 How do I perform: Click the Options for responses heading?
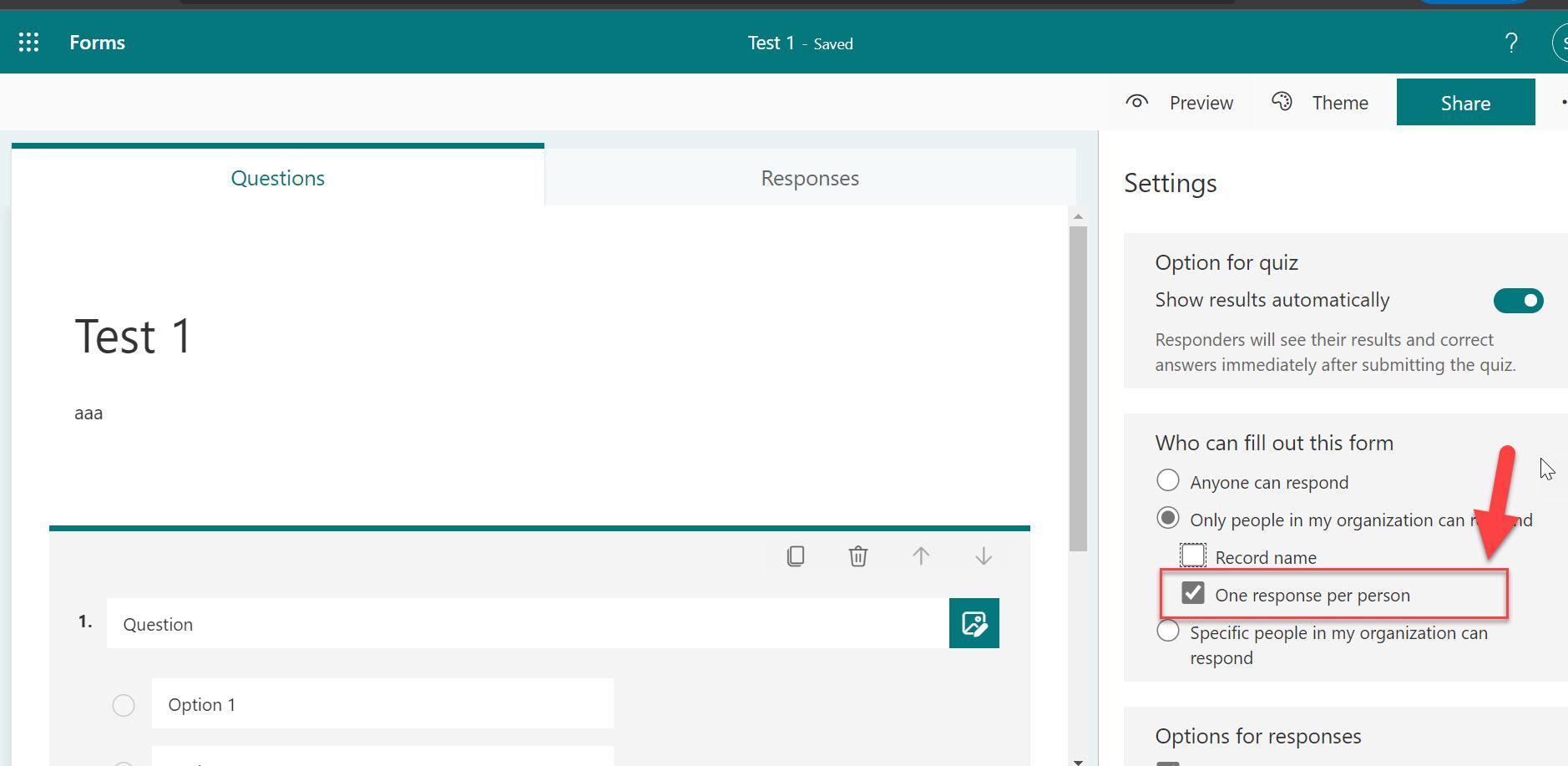1258,736
